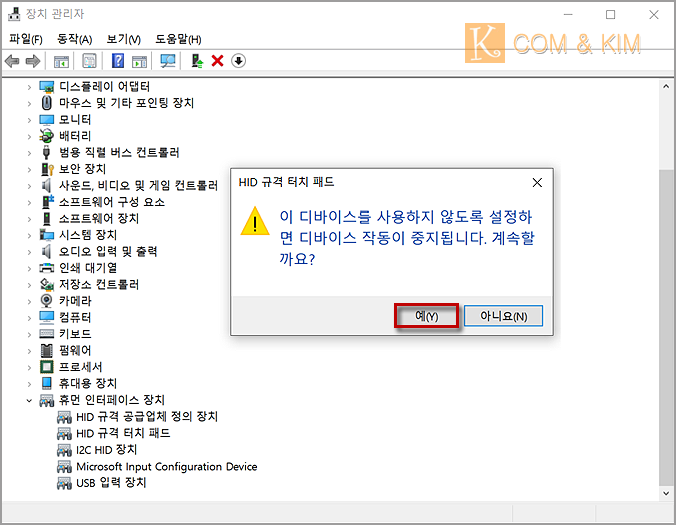Click the Back arrow toolbar icon
This screenshot has width=676, height=525.
point(12,61)
